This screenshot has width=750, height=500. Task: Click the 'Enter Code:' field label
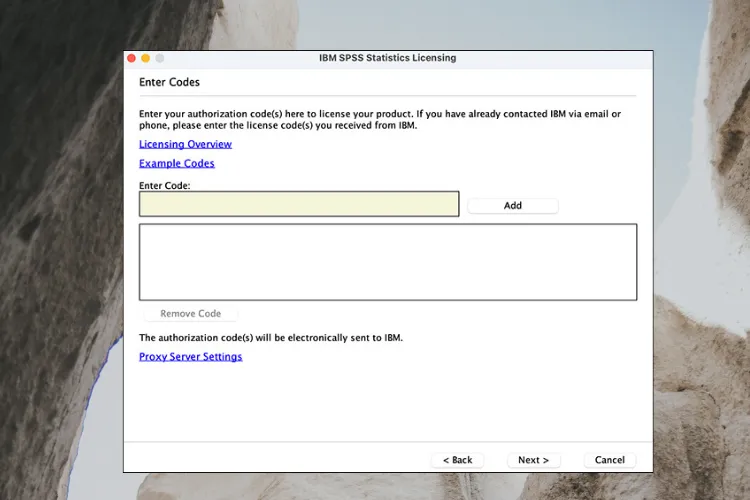point(164,185)
